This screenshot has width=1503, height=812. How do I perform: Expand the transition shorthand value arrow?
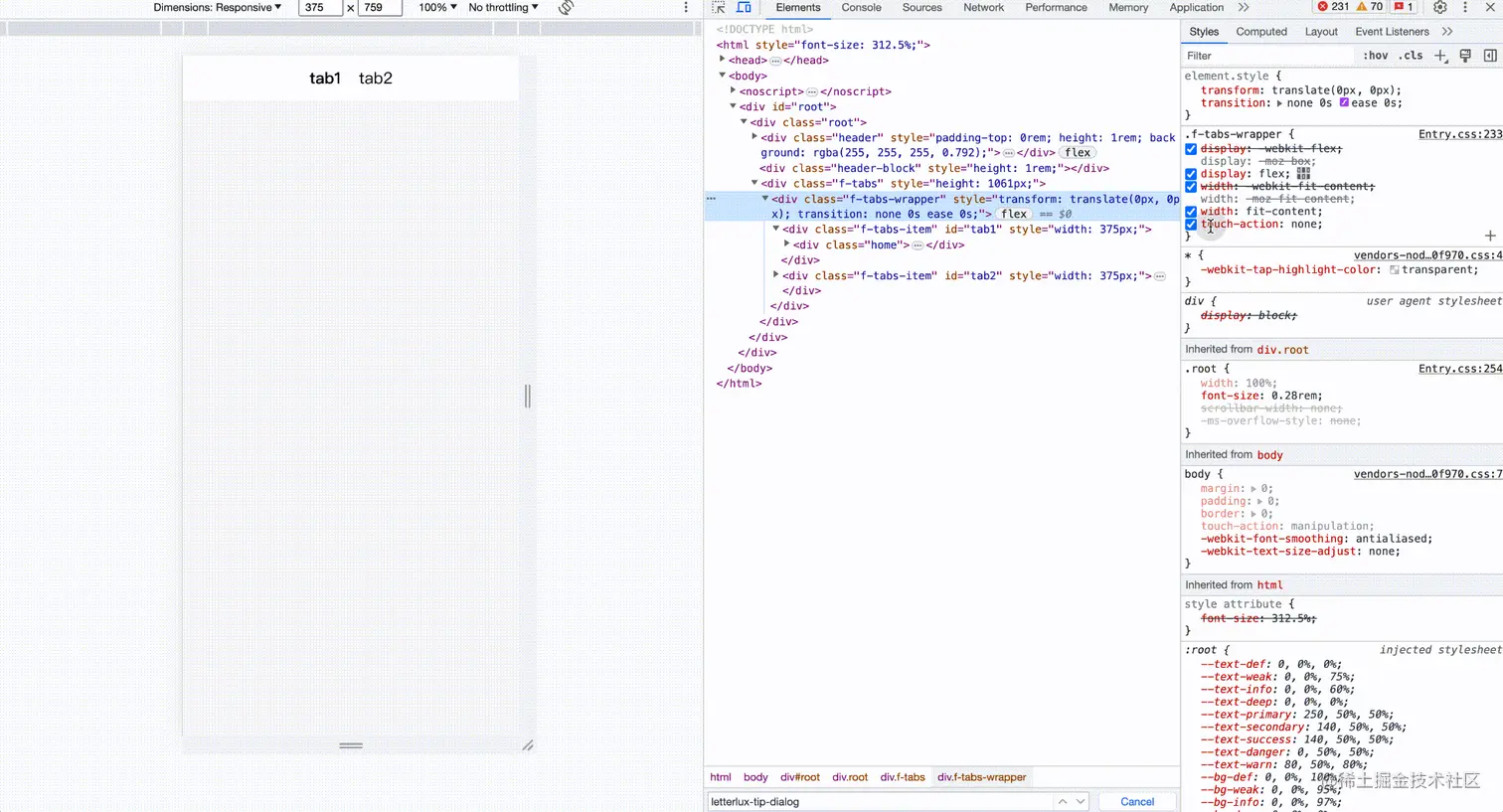(x=1280, y=103)
